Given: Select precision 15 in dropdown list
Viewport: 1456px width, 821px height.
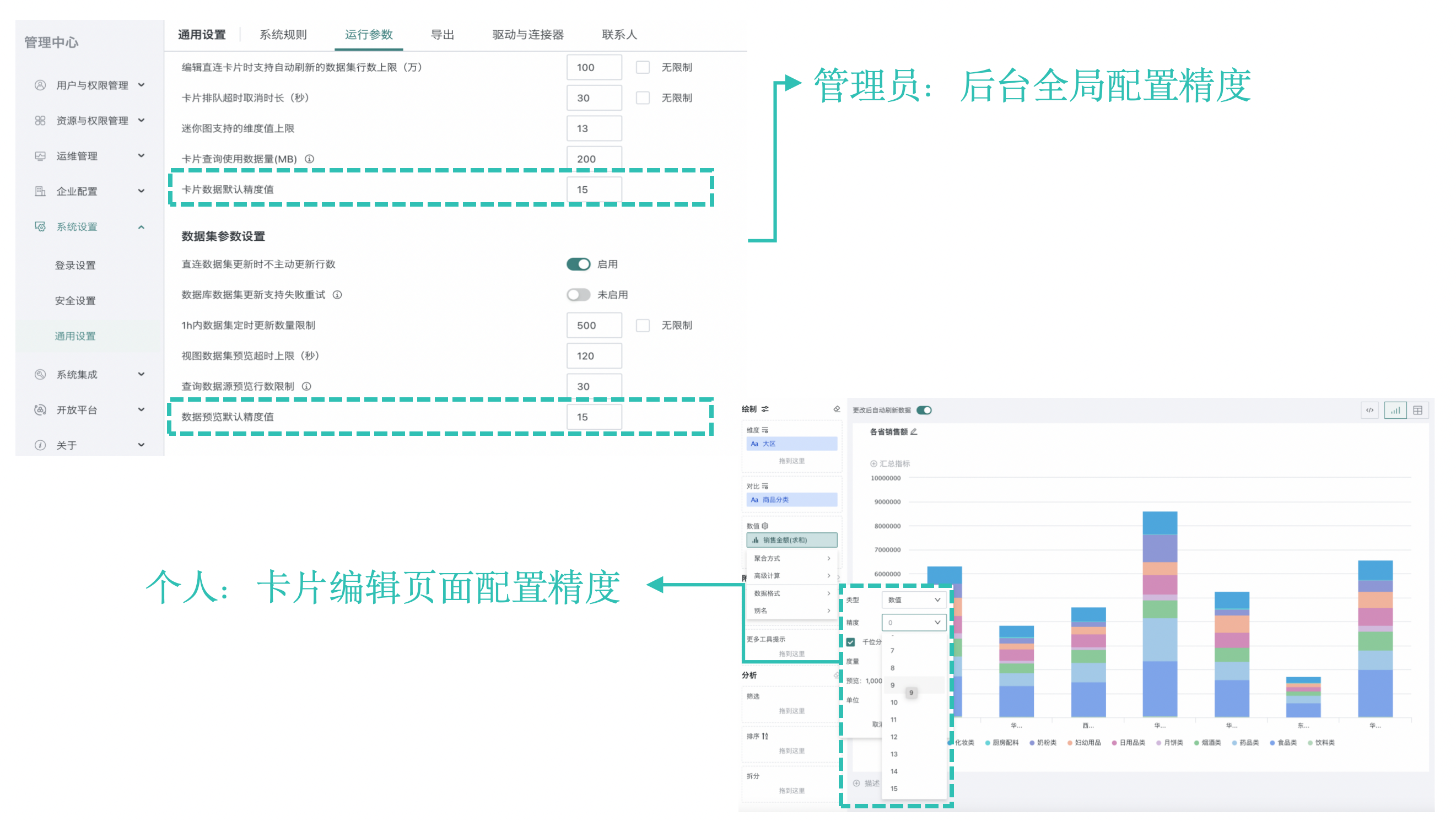Looking at the screenshot, I should tap(914, 788).
